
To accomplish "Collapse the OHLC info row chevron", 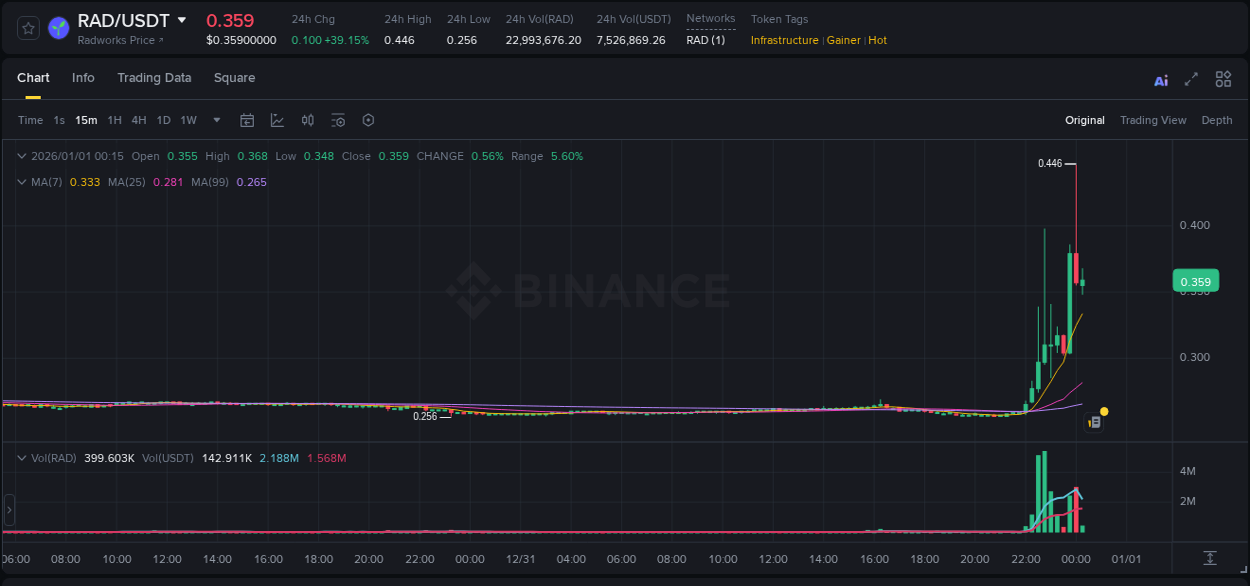I will [x=21, y=156].
